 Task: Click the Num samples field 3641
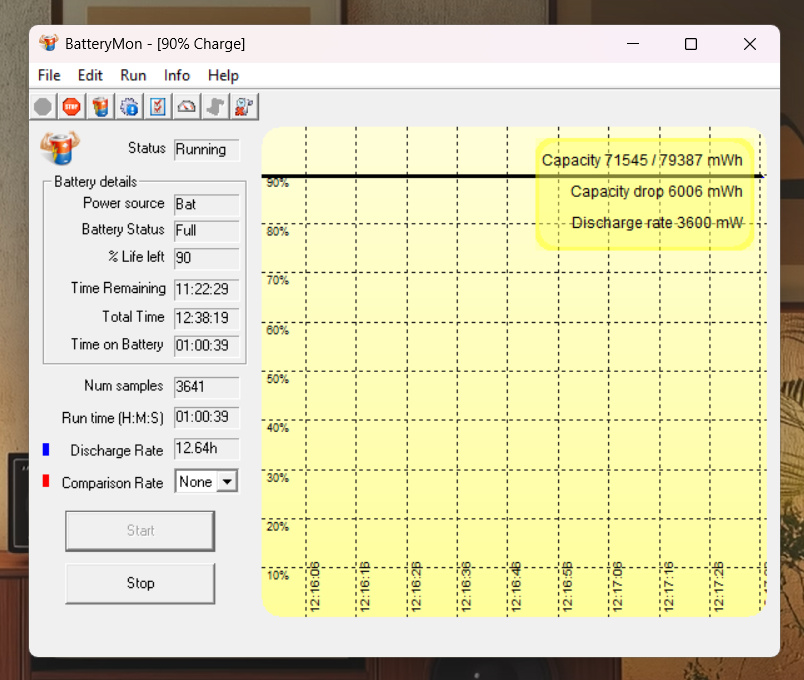point(207,387)
